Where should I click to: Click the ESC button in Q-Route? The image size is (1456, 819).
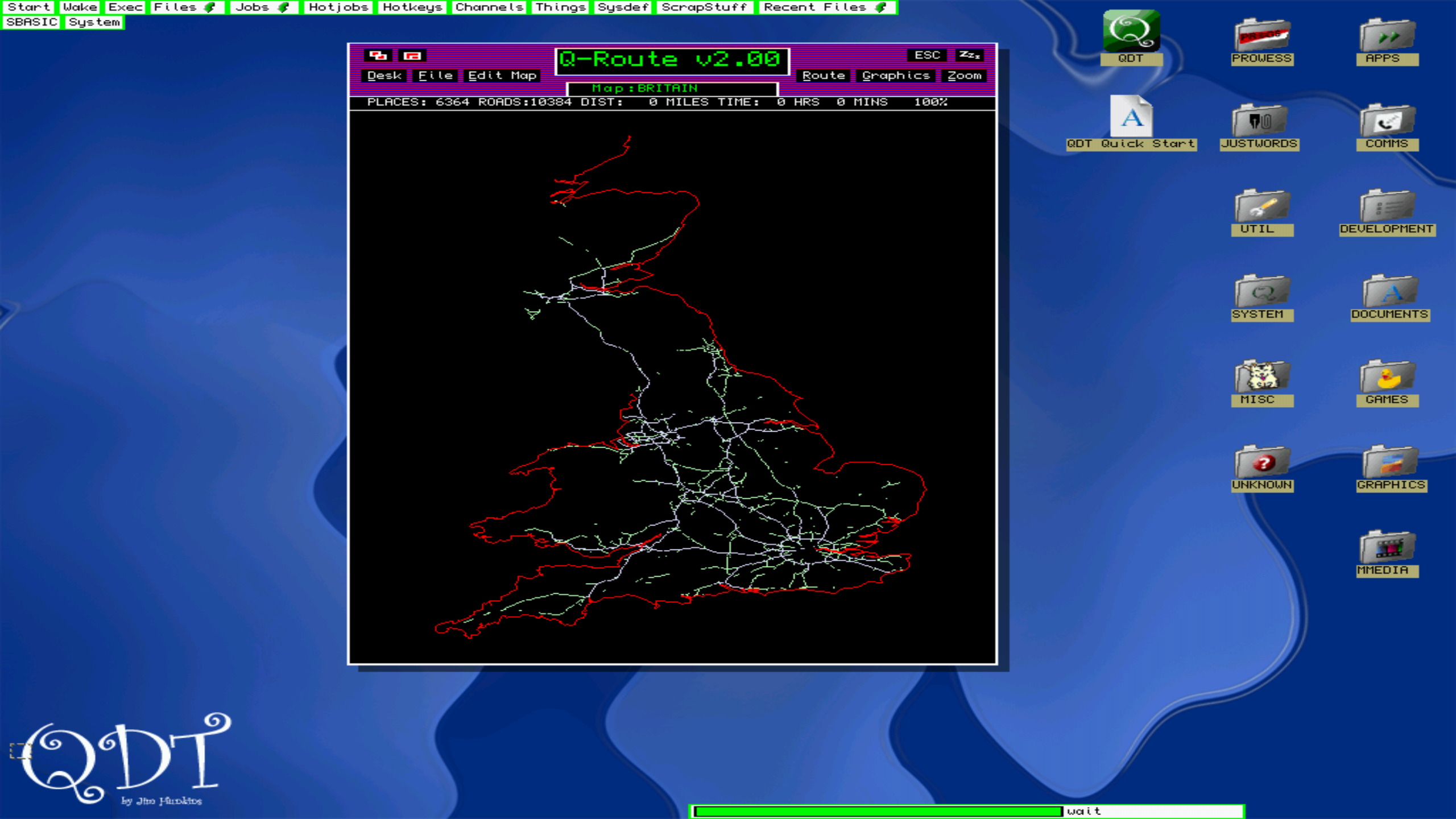(927, 55)
